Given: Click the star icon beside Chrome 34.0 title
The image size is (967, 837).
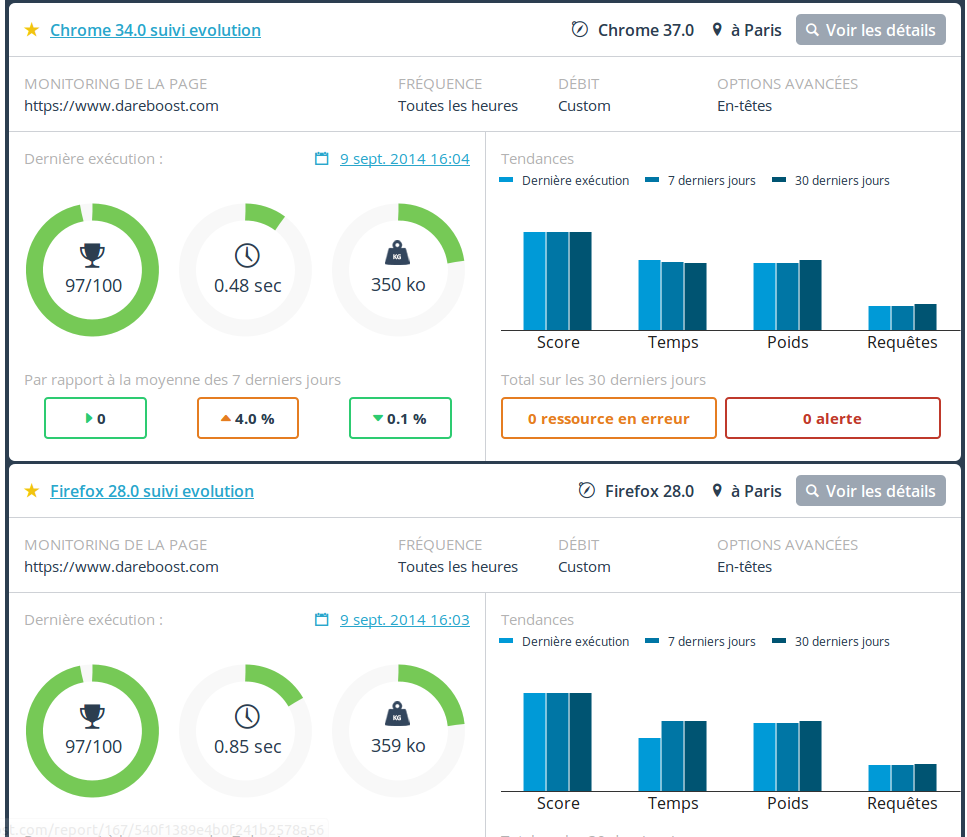Looking at the screenshot, I should pyautogui.click(x=32, y=30).
